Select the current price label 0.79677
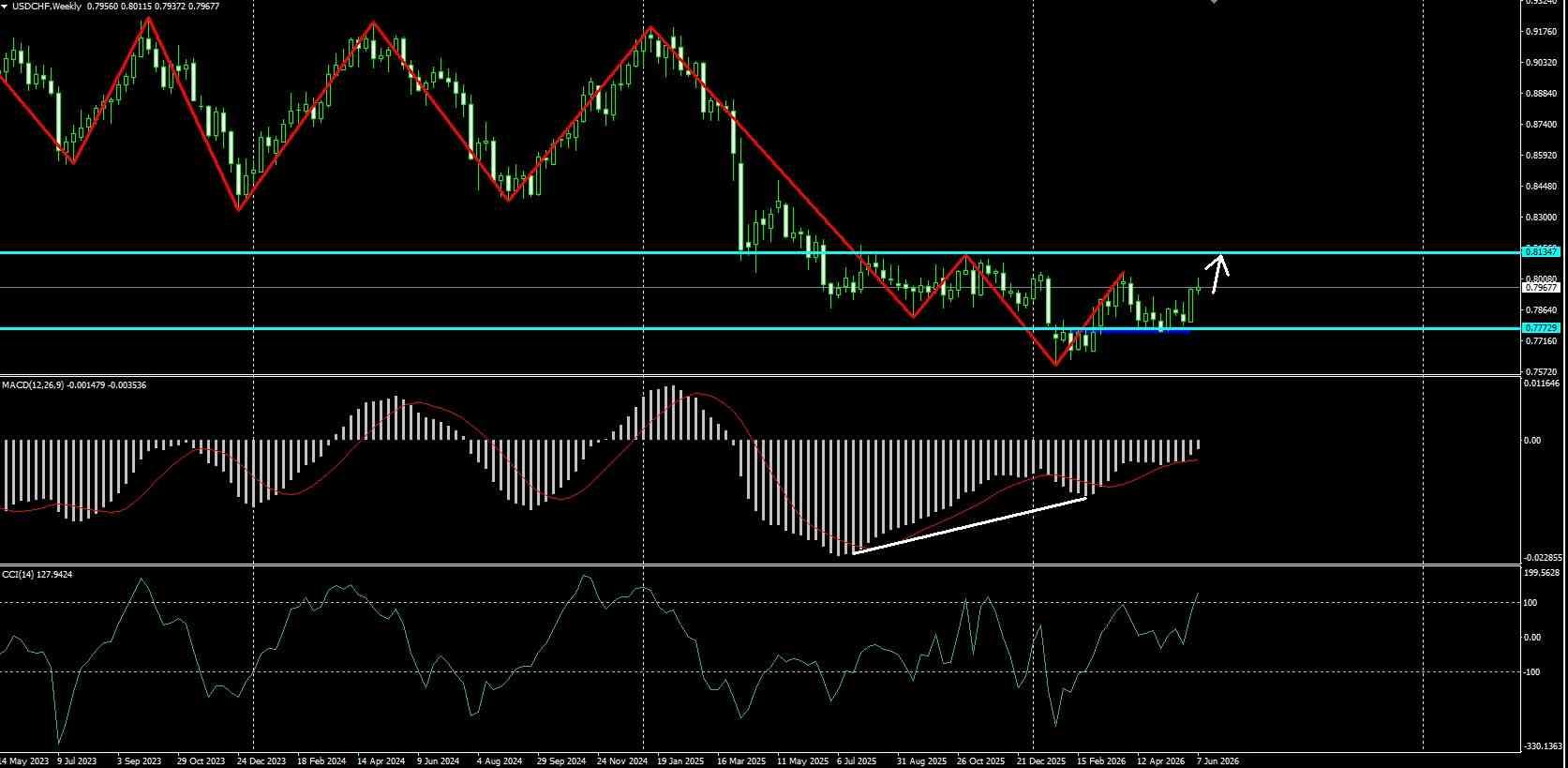This screenshot has height=768, width=1568. [x=1542, y=288]
